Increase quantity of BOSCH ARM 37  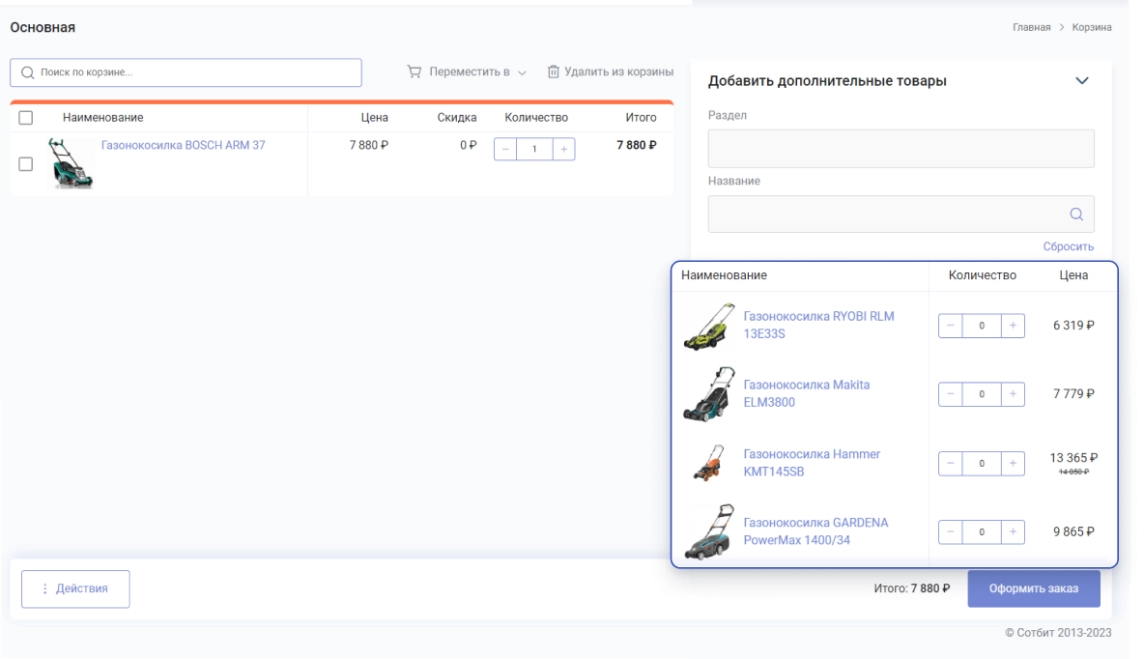(x=563, y=149)
